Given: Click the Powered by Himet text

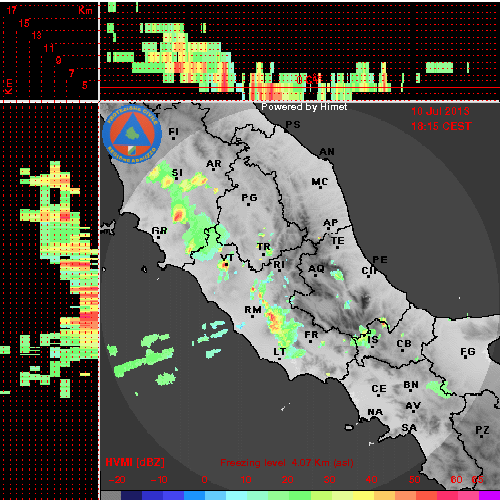Looking at the screenshot, I should 304,107.
